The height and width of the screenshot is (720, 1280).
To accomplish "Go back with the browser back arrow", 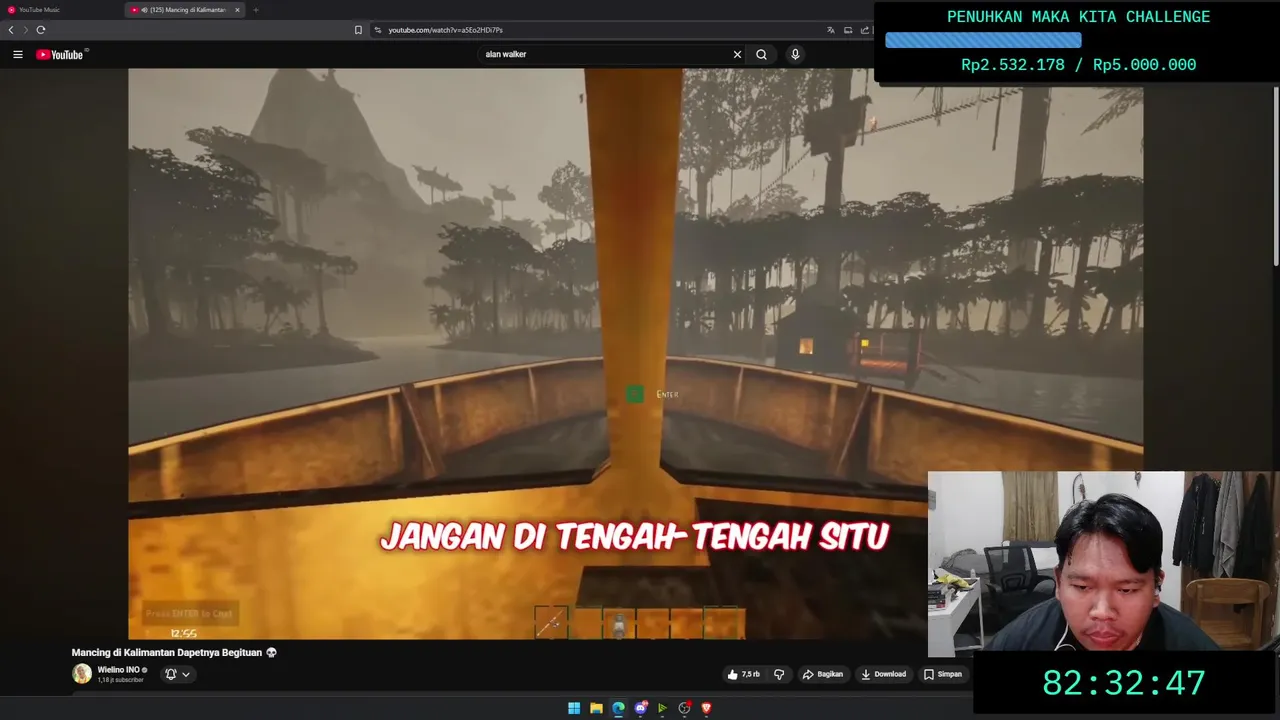I will [x=11, y=30].
